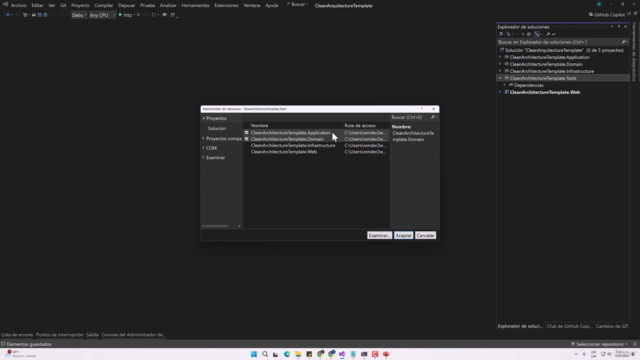Click the dialog help question mark
Image resolution: width=640 pixels, height=360 pixels.
(x=422, y=109)
